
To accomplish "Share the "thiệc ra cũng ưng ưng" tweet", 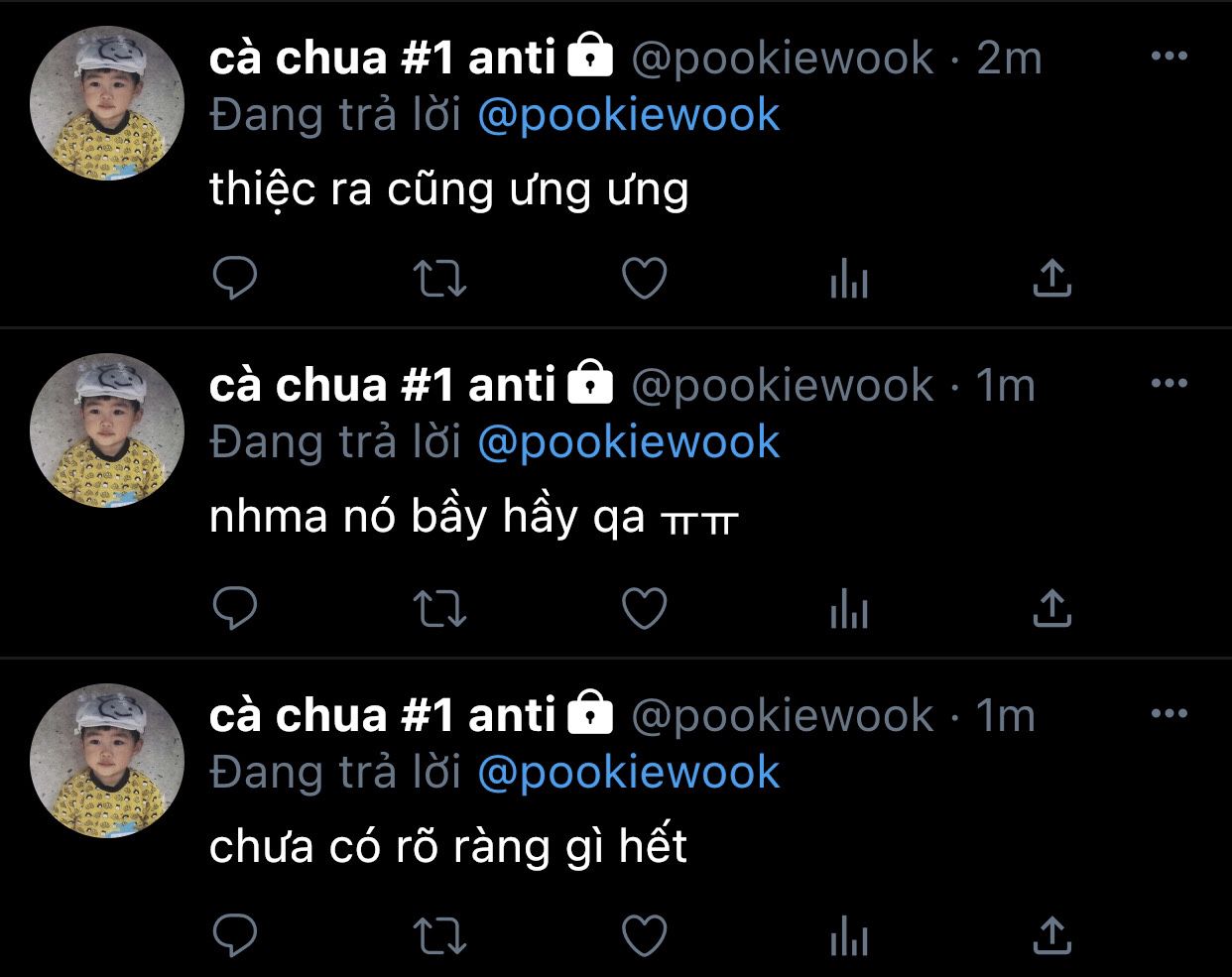I will [x=1052, y=279].
